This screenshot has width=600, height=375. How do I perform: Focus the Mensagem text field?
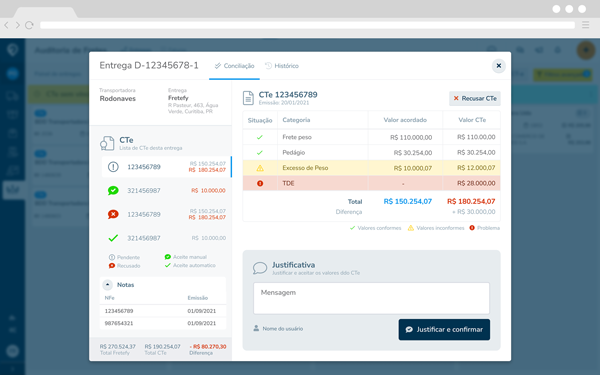click(x=371, y=298)
